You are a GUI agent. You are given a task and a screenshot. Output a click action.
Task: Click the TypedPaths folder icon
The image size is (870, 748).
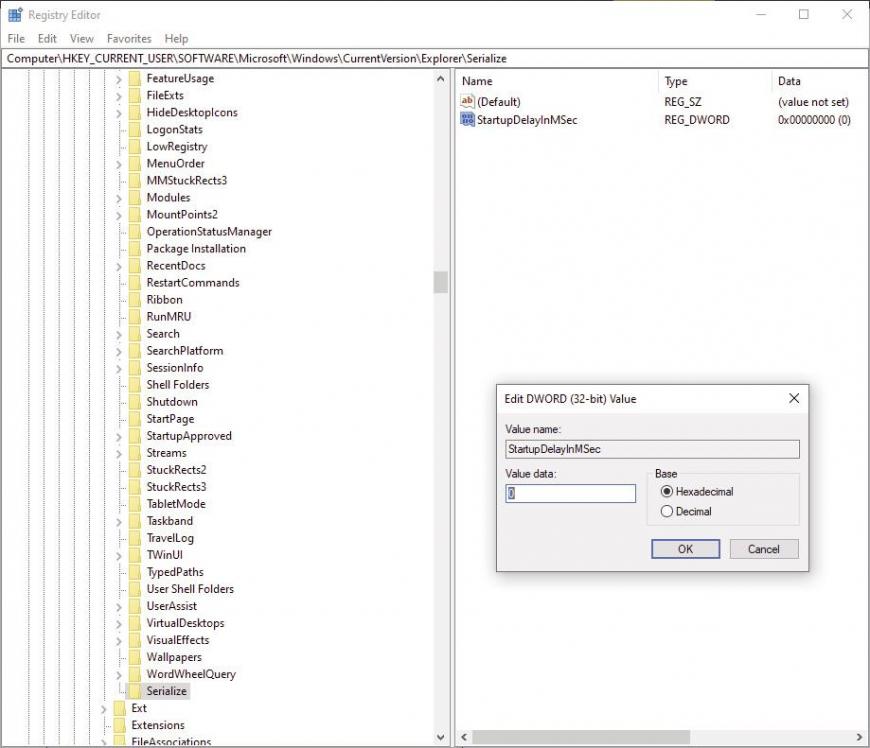pyautogui.click(x=134, y=572)
